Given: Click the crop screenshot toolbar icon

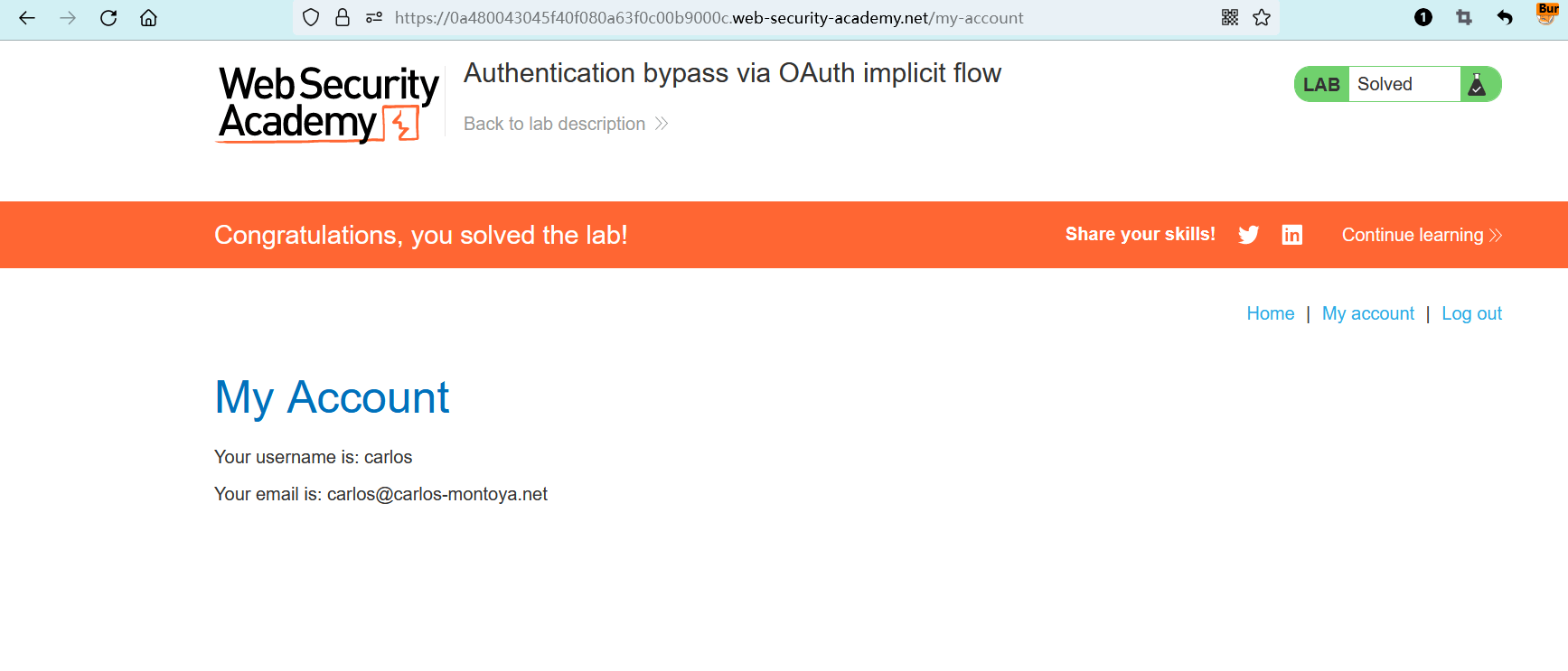Looking at the screenshot, I should point(1464,18).
